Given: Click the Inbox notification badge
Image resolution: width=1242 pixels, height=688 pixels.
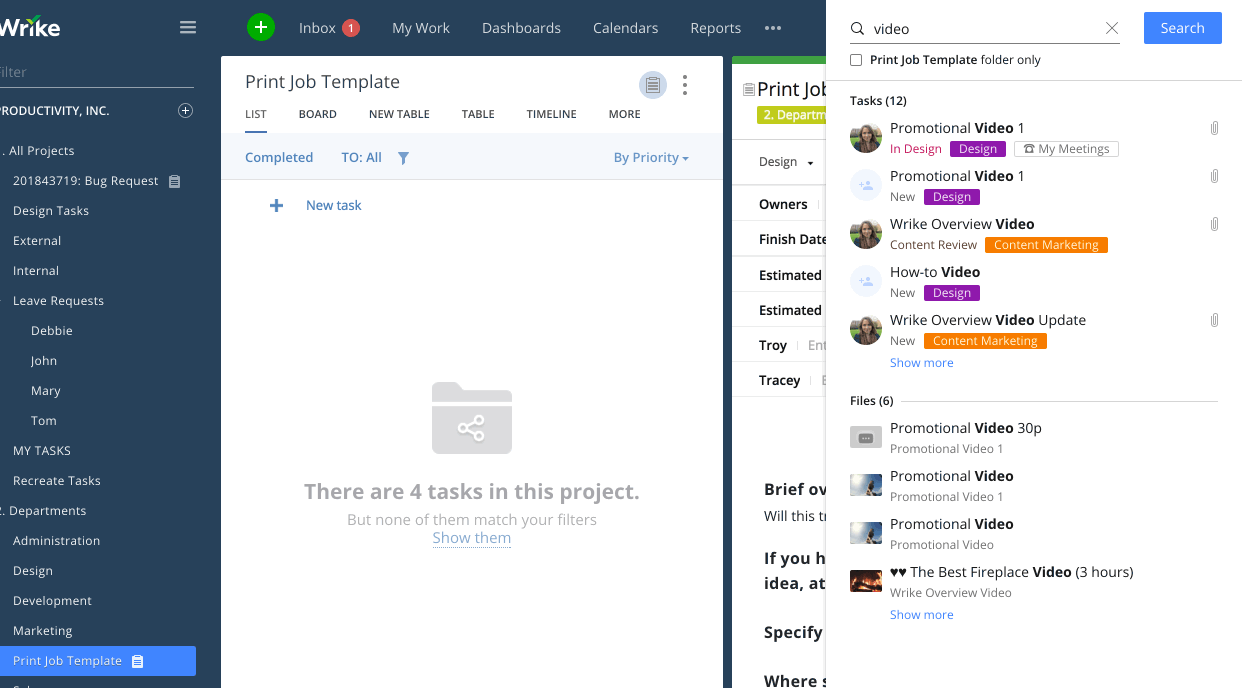Looking at the screenshot, I should tap(351, 28).
